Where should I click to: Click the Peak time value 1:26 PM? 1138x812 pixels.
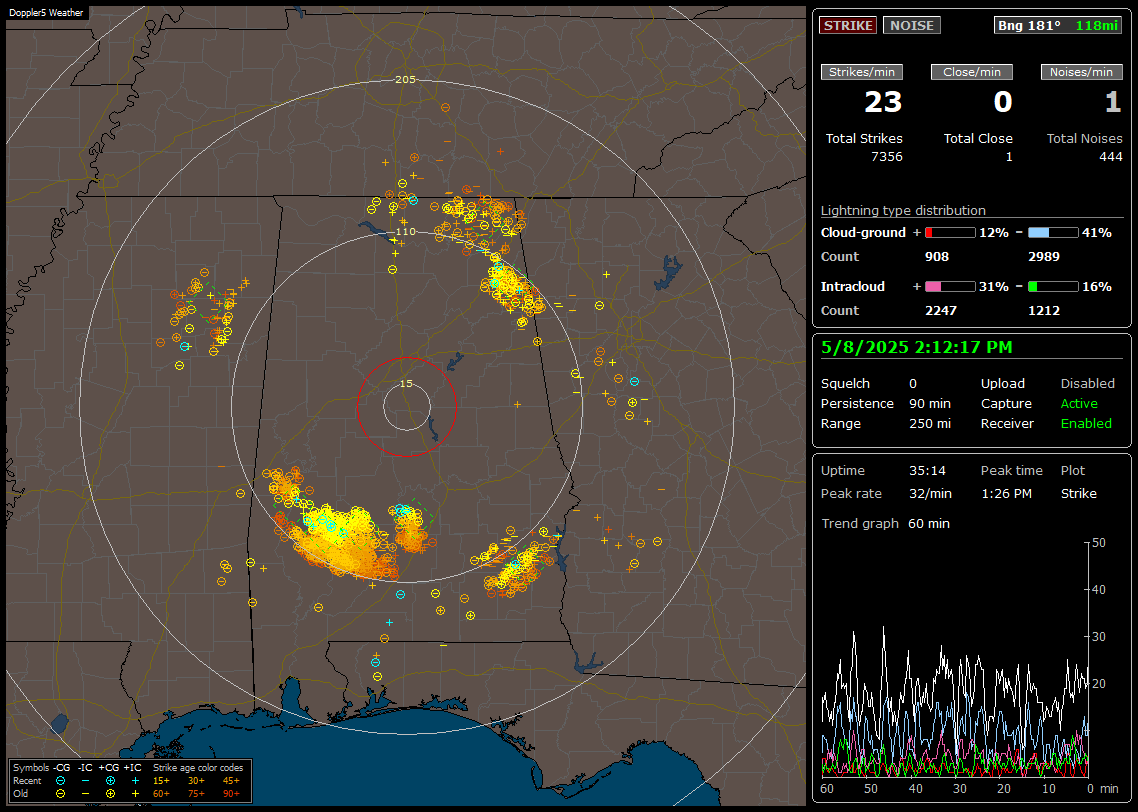(x=1006, y=493)
